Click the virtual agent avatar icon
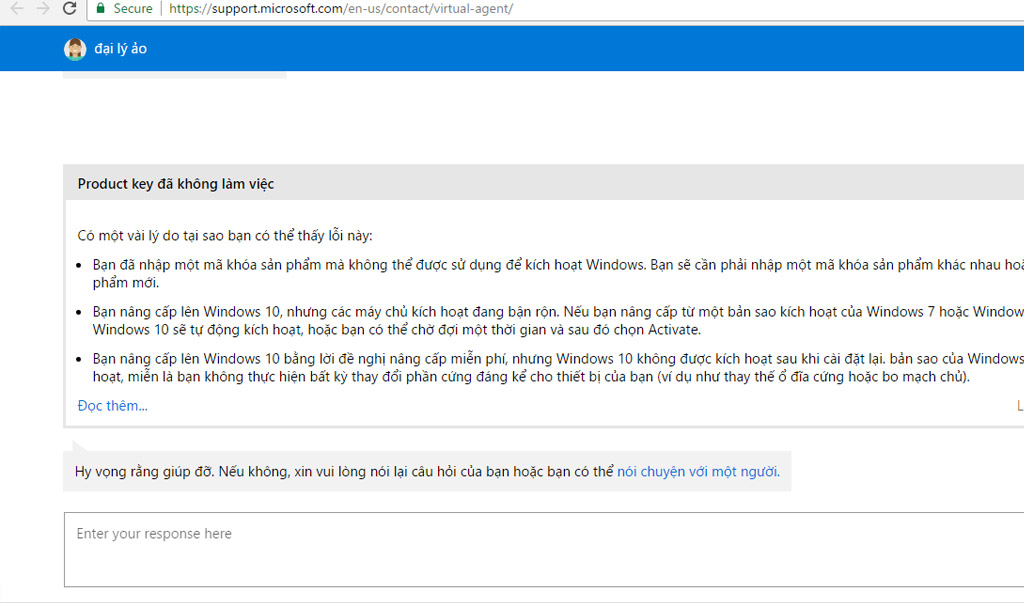This screenshot has width=1024, height=603. pos(75,49)
